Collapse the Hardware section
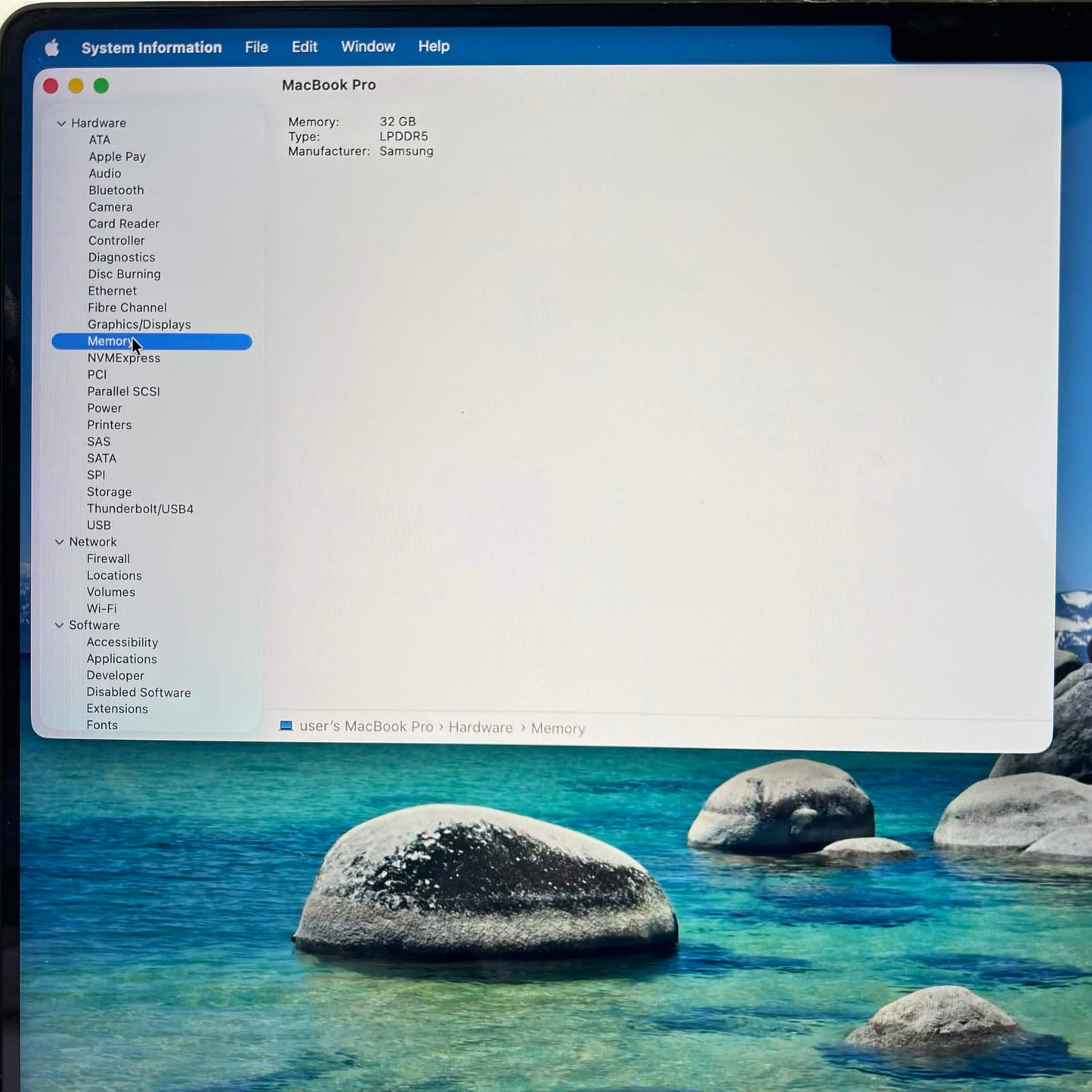 point(61,123)
